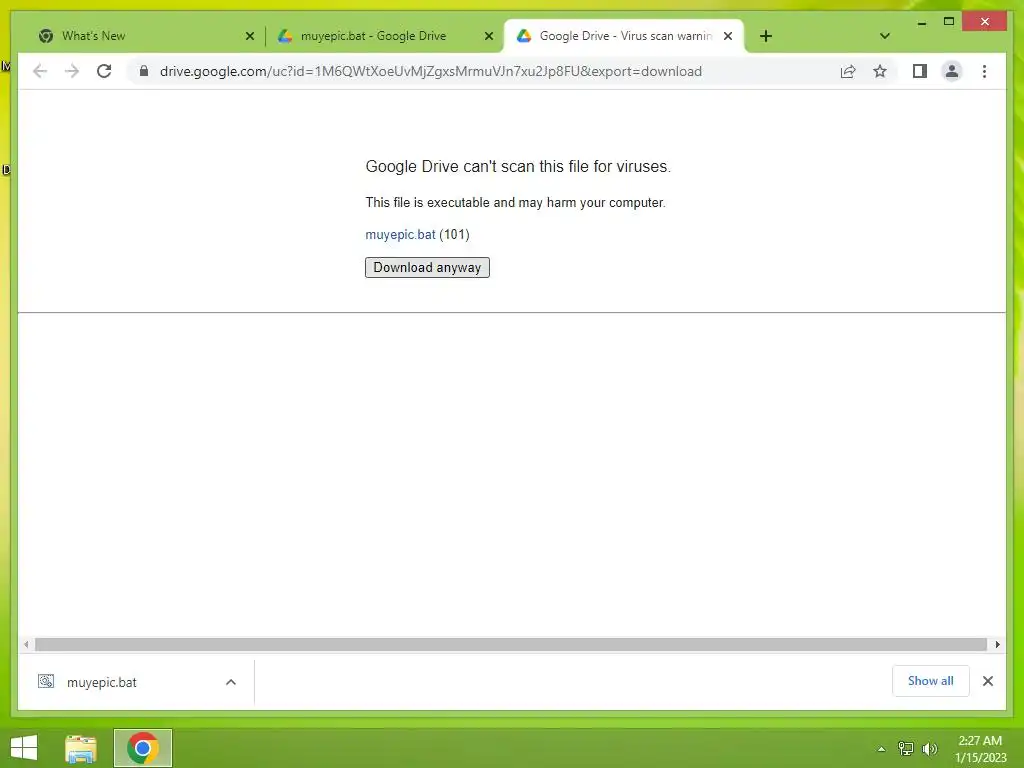This screenshot has height=768, width=1024.
Task: Open the network tray icon
Action: [906, 748]
